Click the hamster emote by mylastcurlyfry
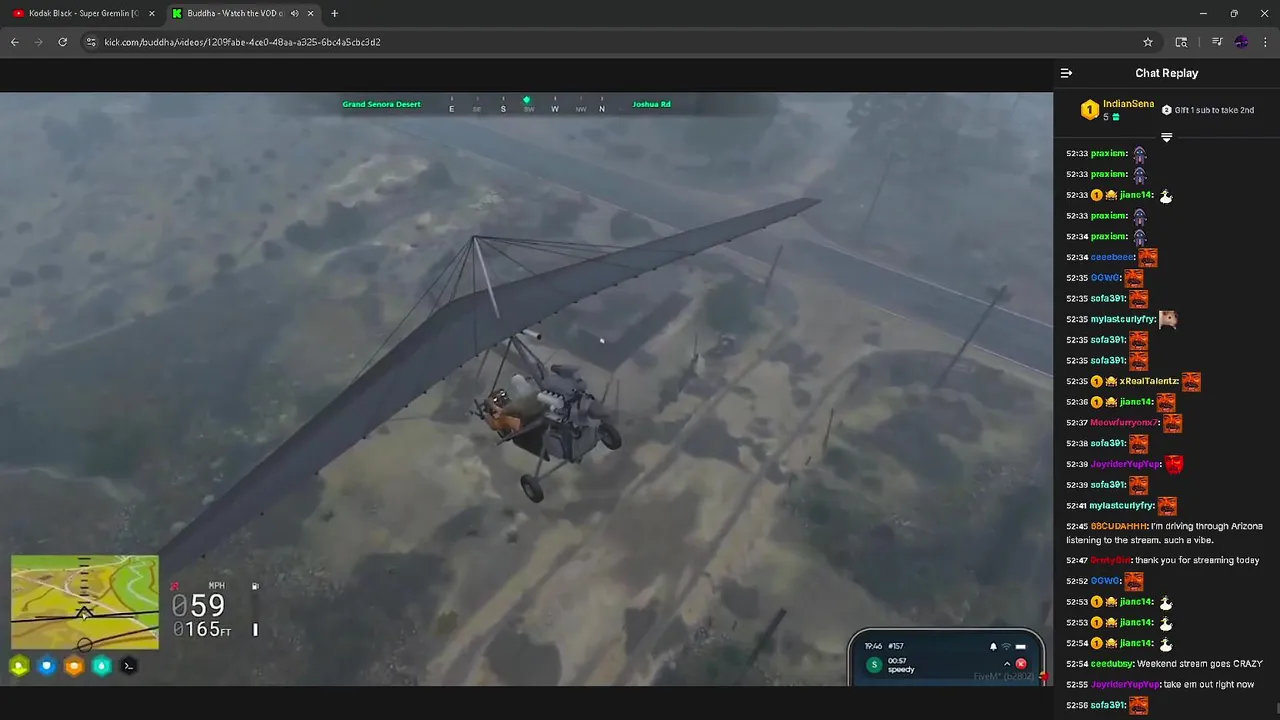This screenshot has width=1280, height=720. [x=1168, y=319]
